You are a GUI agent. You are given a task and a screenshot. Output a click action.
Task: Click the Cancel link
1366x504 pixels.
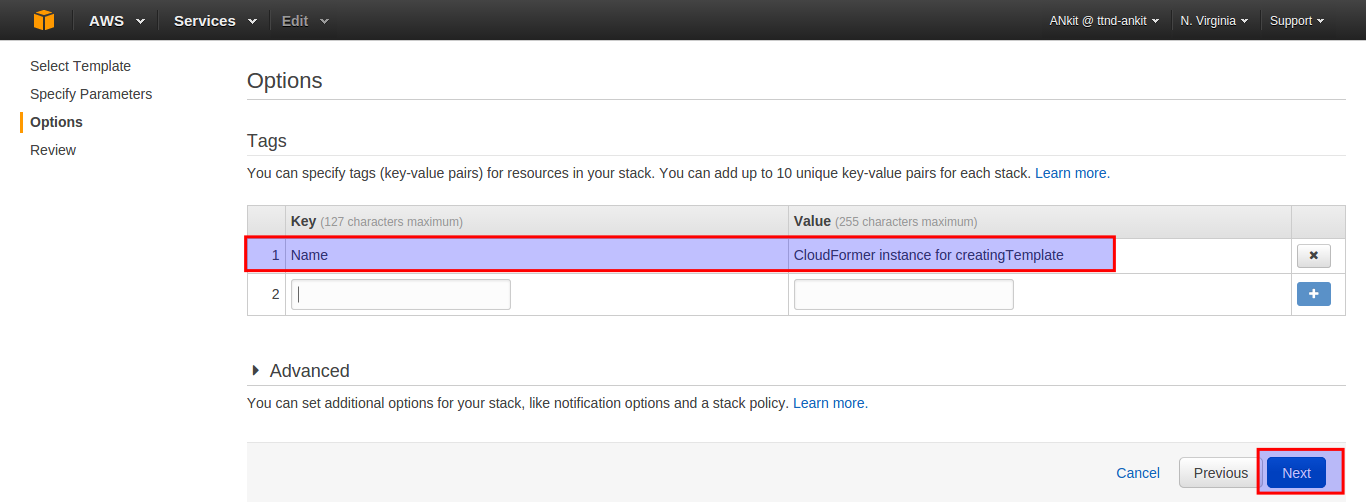1138,473
